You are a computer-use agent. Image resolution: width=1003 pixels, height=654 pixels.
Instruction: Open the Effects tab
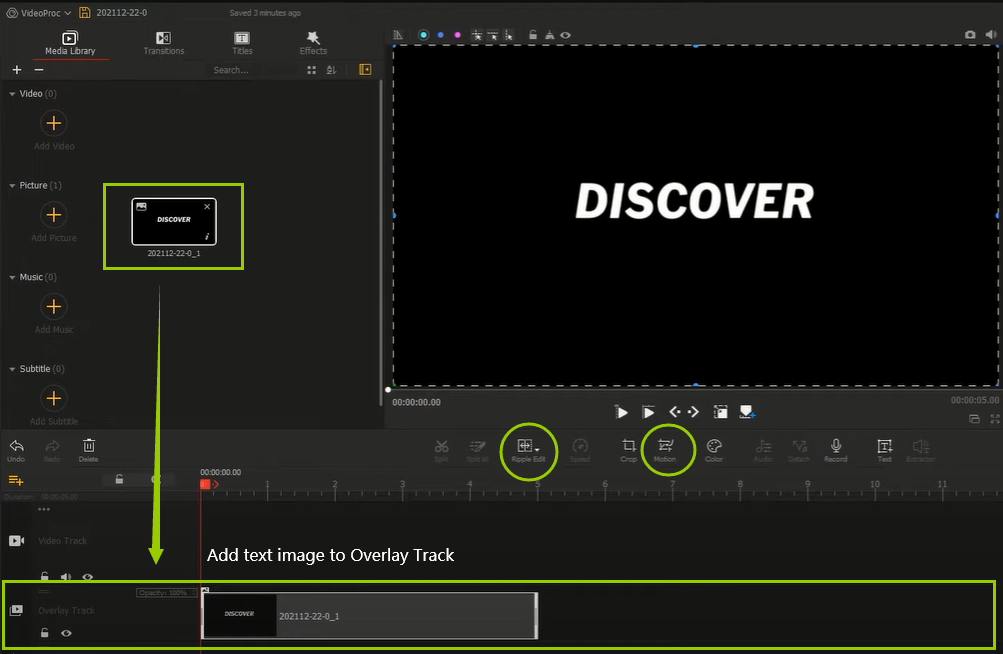tap(313, 43)
